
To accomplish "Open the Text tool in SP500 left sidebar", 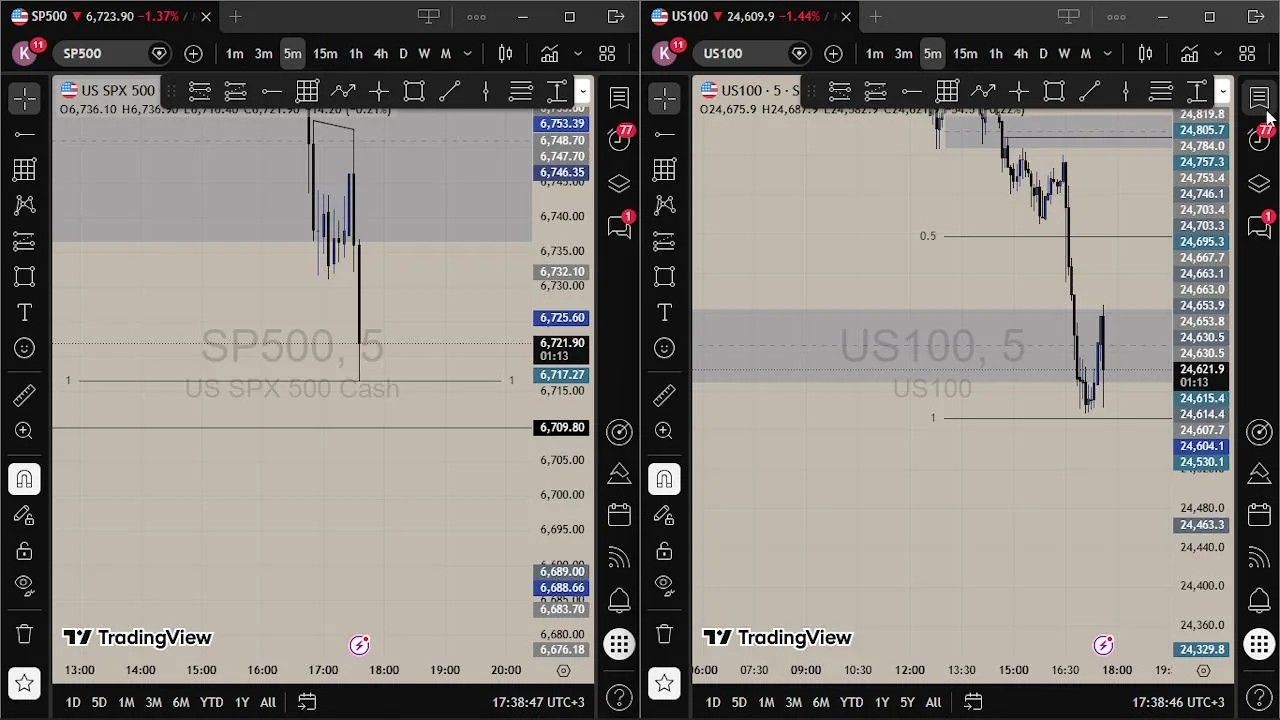I will pyautogui.click(x=25, y=313).
